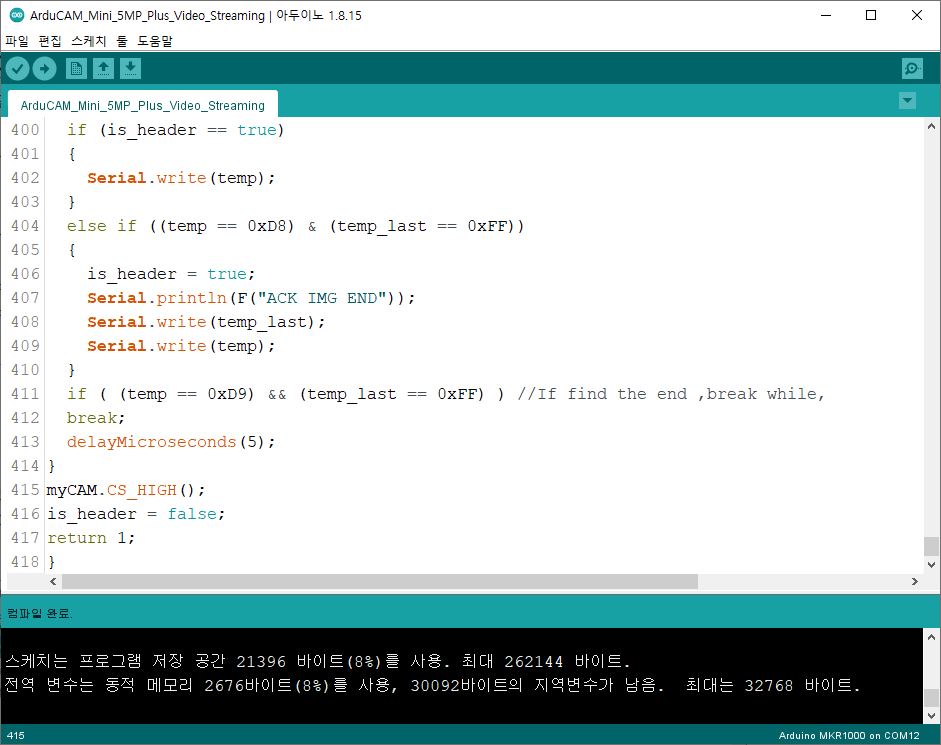The image size is (941, 745).
Task: Click 'is_header = false;' line
Action: coord(136,514)
